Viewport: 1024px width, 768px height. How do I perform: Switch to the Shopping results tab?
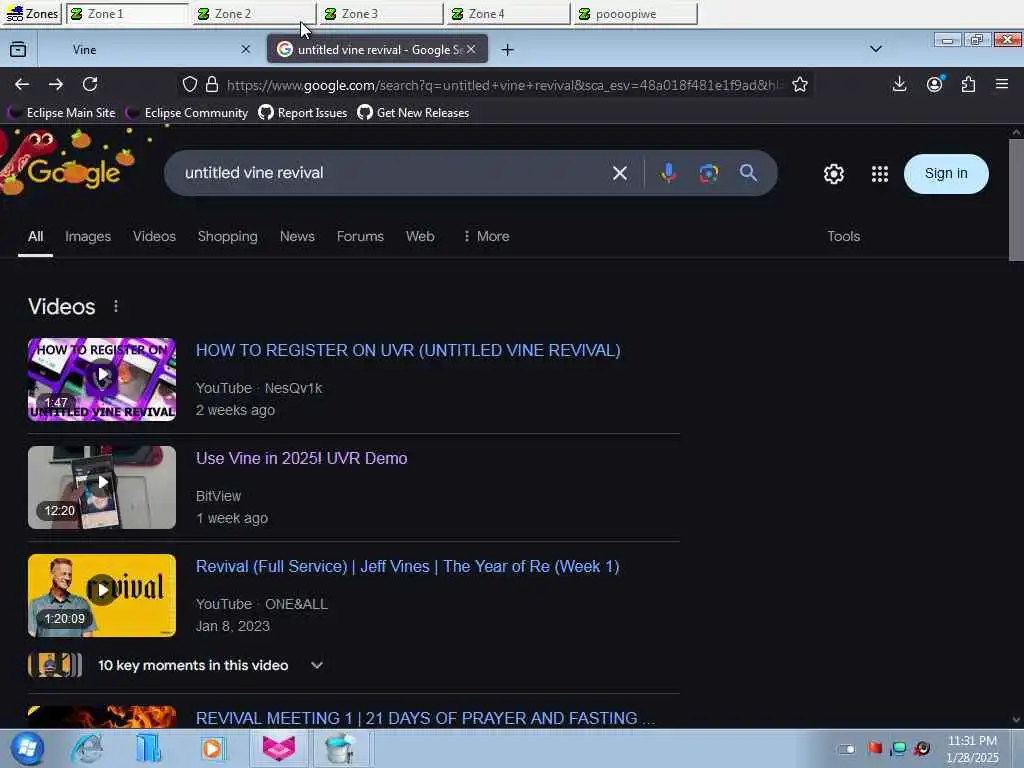(x=227, y=236)
